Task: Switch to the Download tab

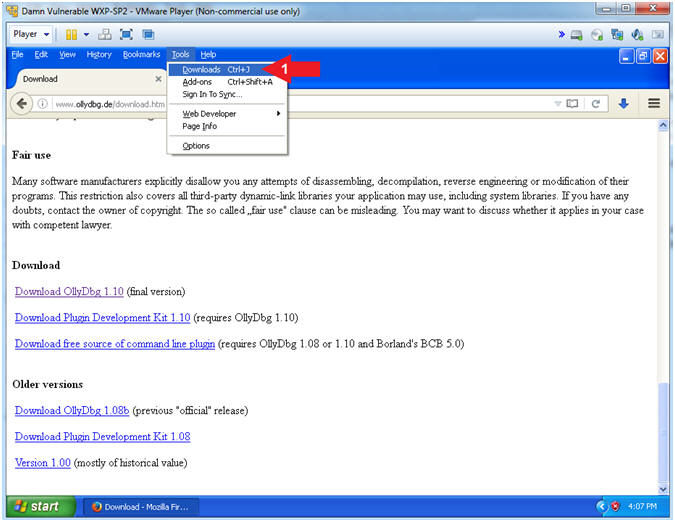Action: 88,79
